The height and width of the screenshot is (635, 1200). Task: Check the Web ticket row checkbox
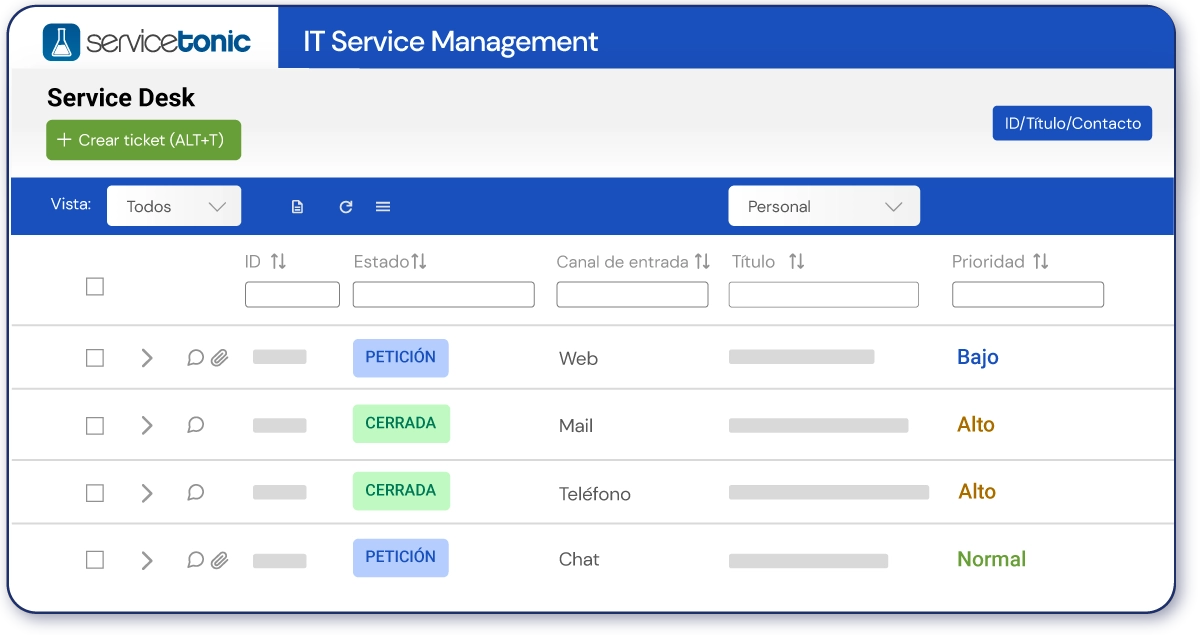tap(94, 358)
